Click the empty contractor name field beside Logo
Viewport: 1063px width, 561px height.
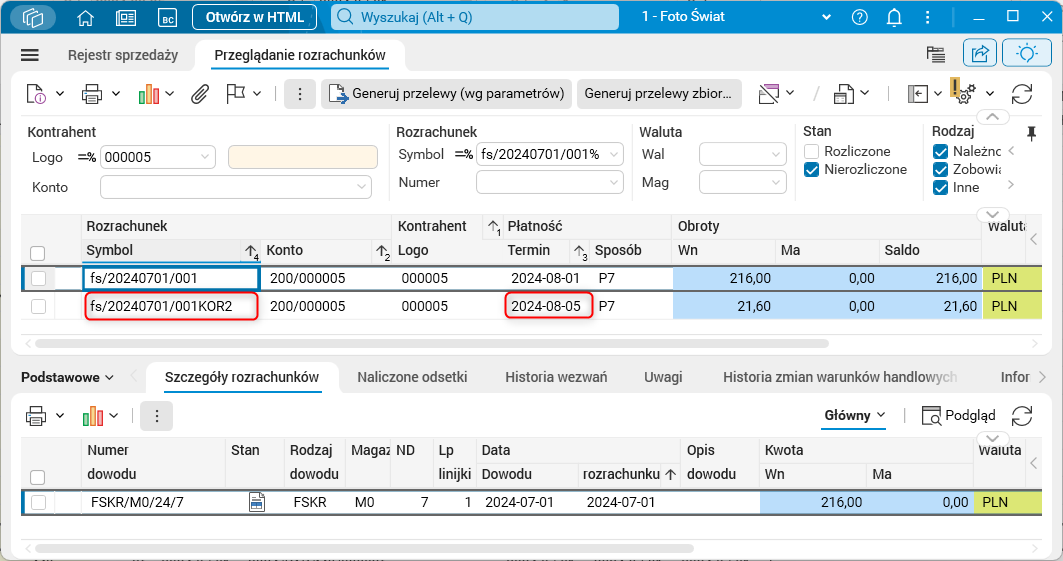[303, 157]
